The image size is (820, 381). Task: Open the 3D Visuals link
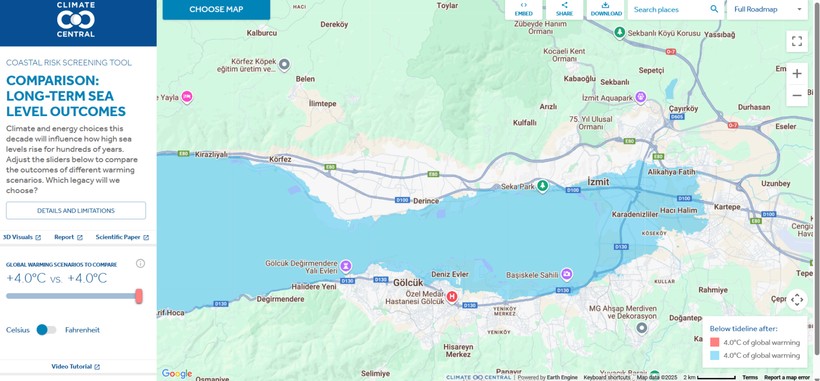pyautogui.click(x=22, y=237)
